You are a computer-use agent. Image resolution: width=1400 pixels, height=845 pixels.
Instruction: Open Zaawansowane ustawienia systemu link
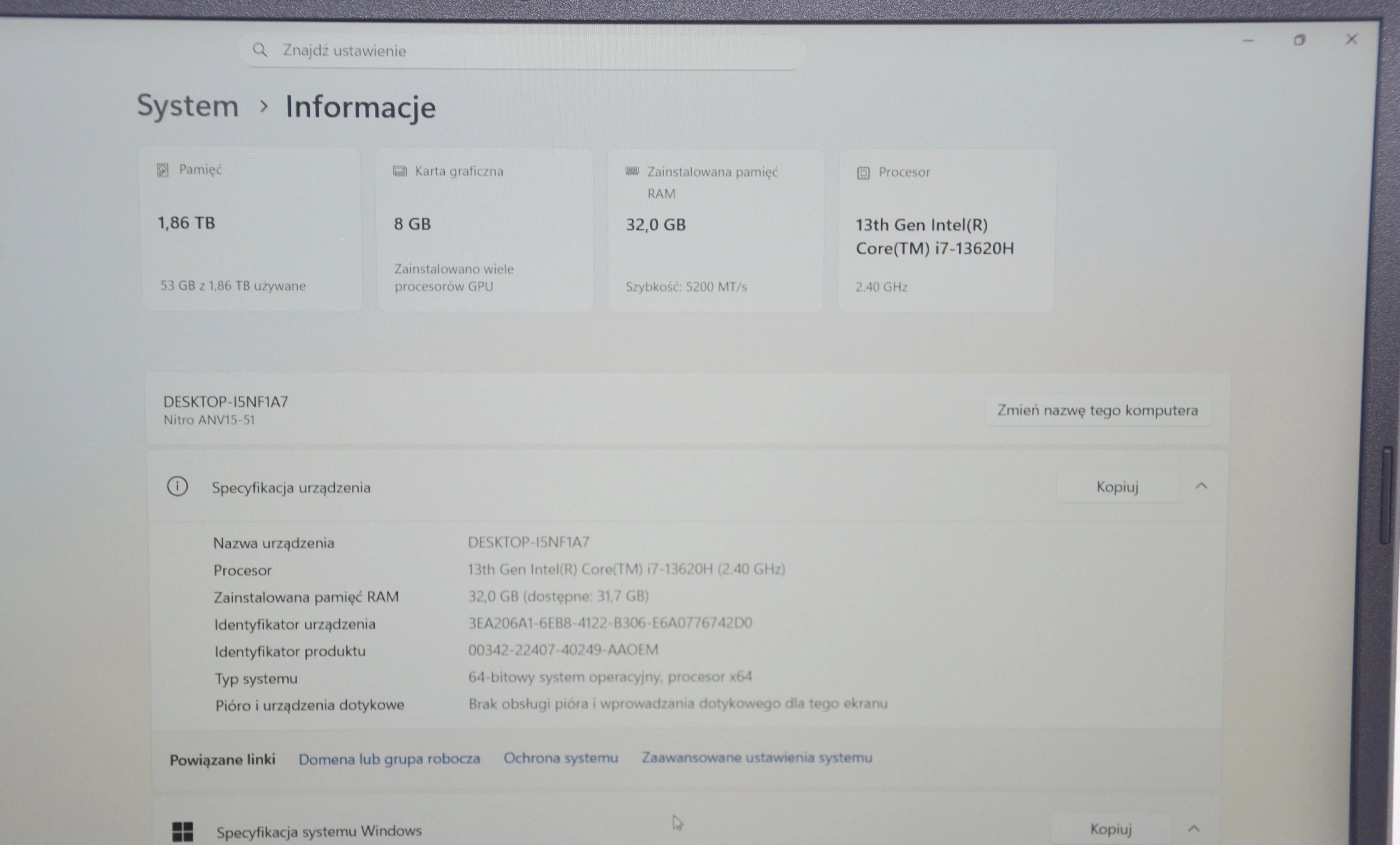757,758
